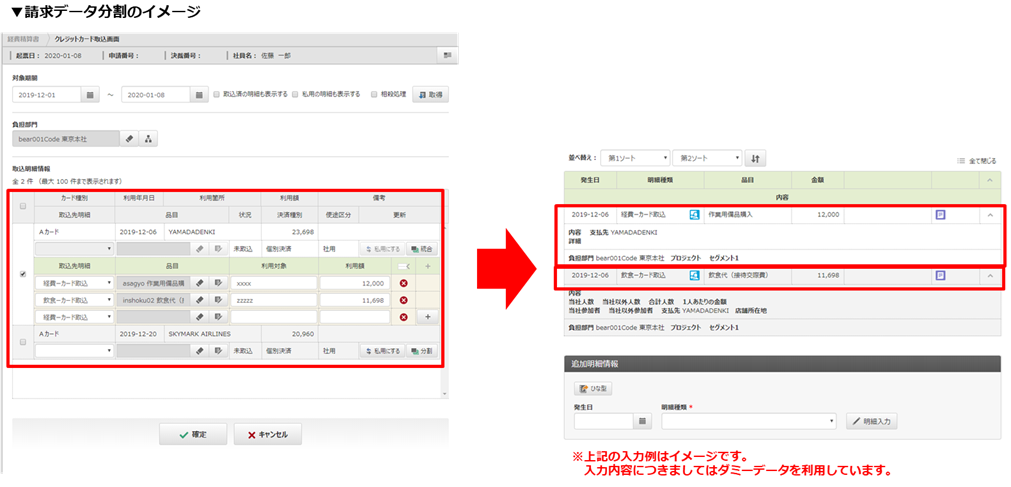Click the 利用額 field showing 11,698
1011x487 pixels.
pos(353,299)
